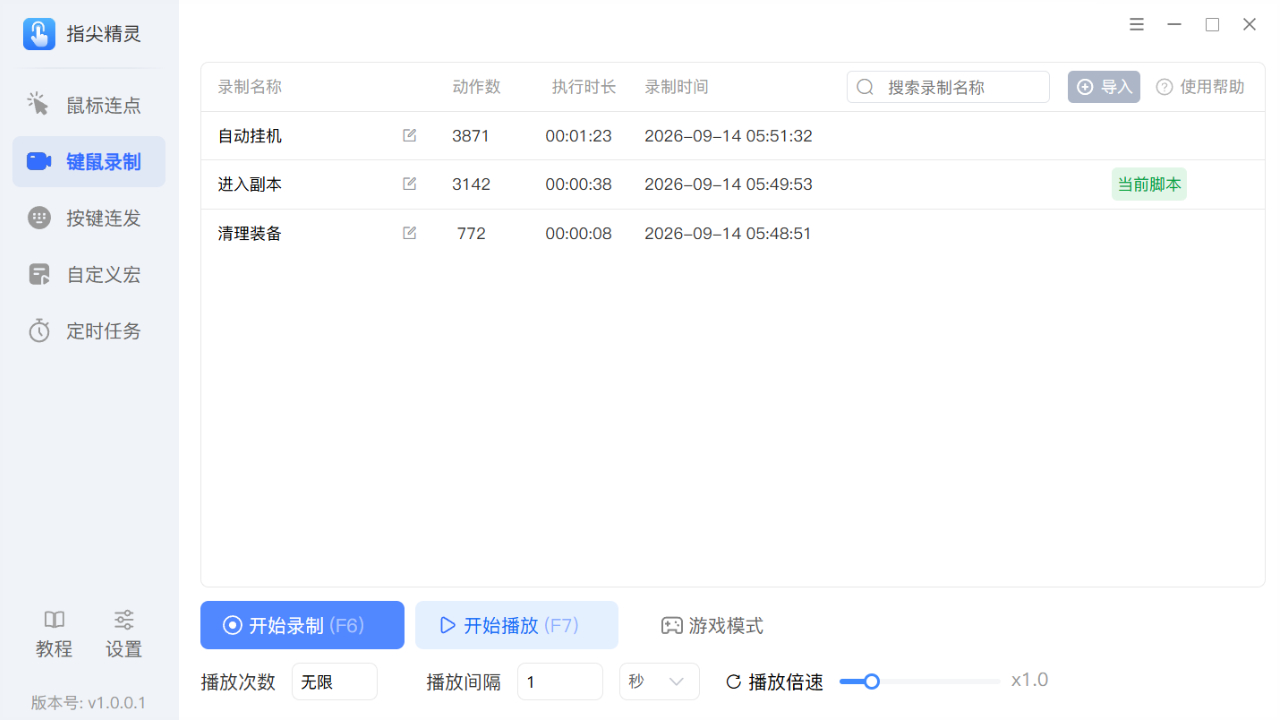1280x720 pixels.
Task: Rename the 自动挂机 recording via edit icon
Action: click(x=409, y=135)
